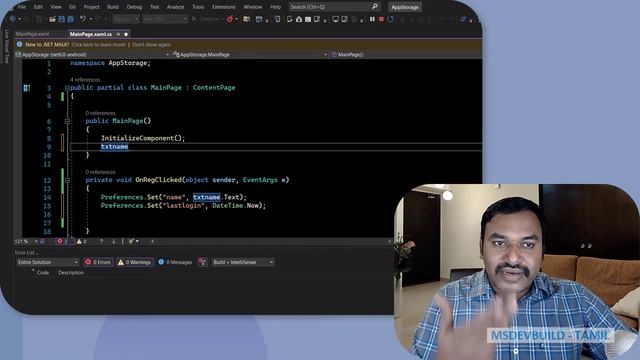Go to previous issue up arrow
Viewport: 640px width, 360px height.
tap(101, 241)
